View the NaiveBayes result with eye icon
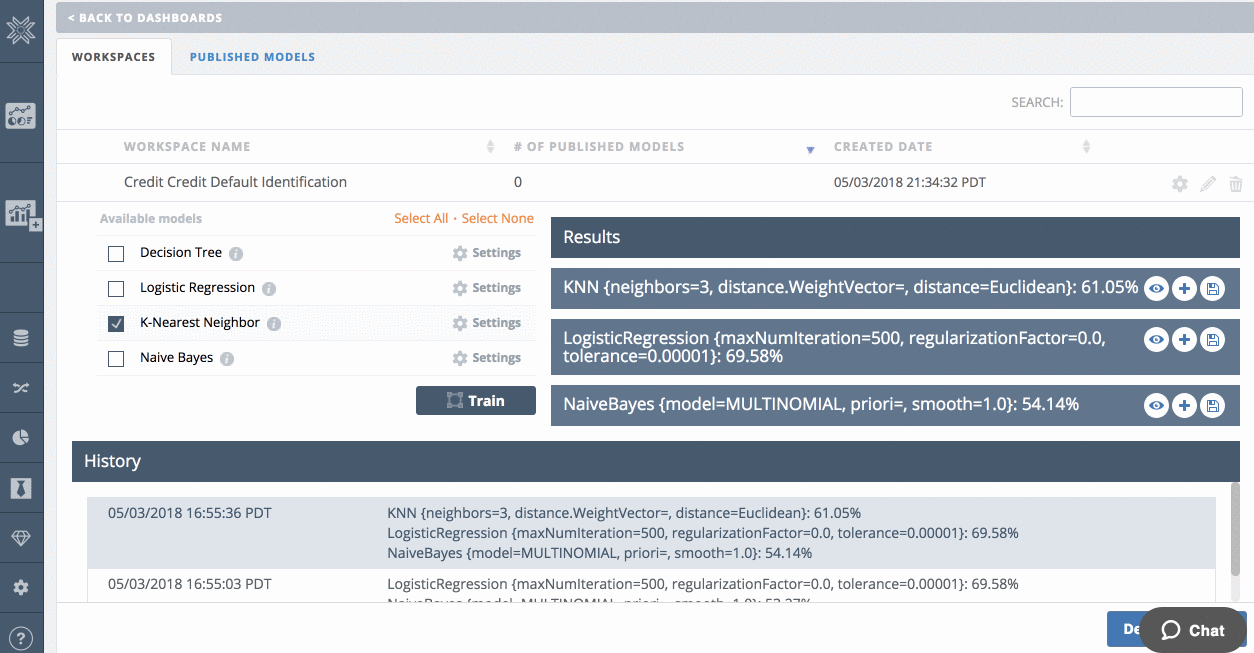This screenshot has height=653, width=1254. (1156, 405)
